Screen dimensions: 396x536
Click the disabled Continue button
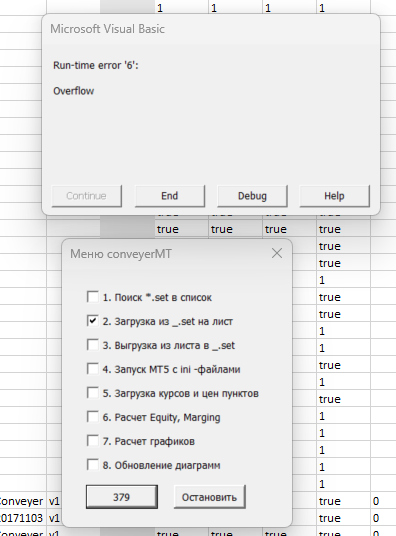tap(87, 196)
